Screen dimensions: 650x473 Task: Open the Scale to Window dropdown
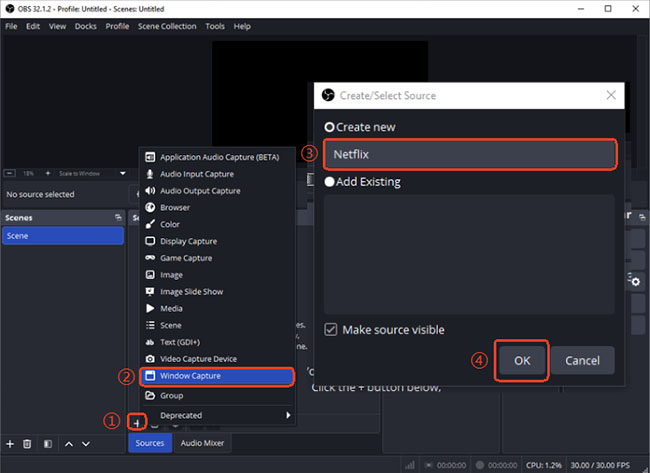pos(122,173)
